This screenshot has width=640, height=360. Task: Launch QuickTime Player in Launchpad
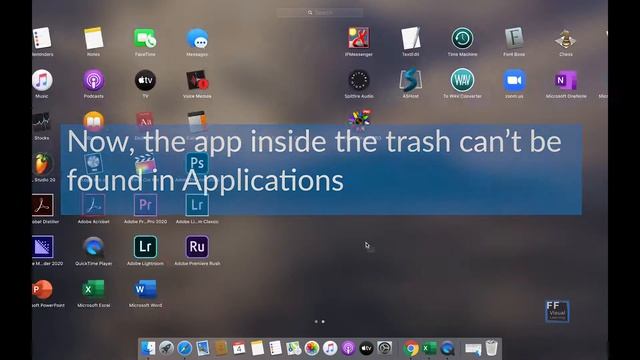coord(93,247)
